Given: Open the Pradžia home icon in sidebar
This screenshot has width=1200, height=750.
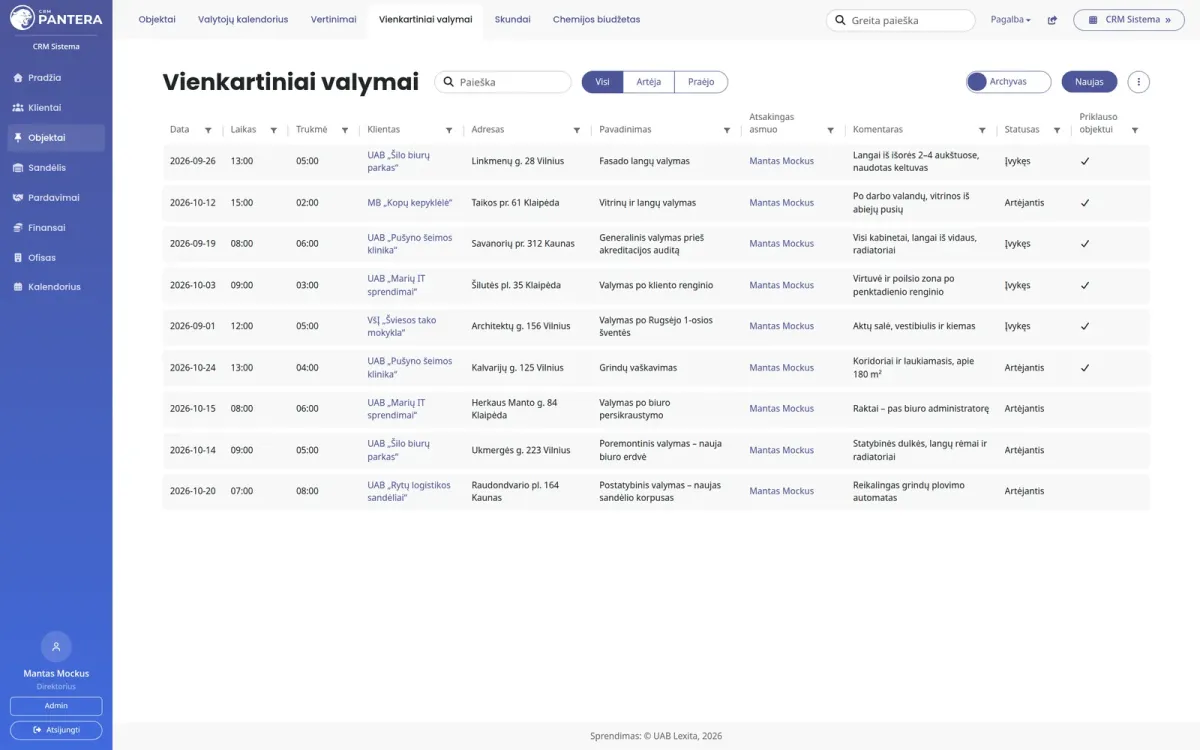Looking at the screenshot, I should pos(18,78).
